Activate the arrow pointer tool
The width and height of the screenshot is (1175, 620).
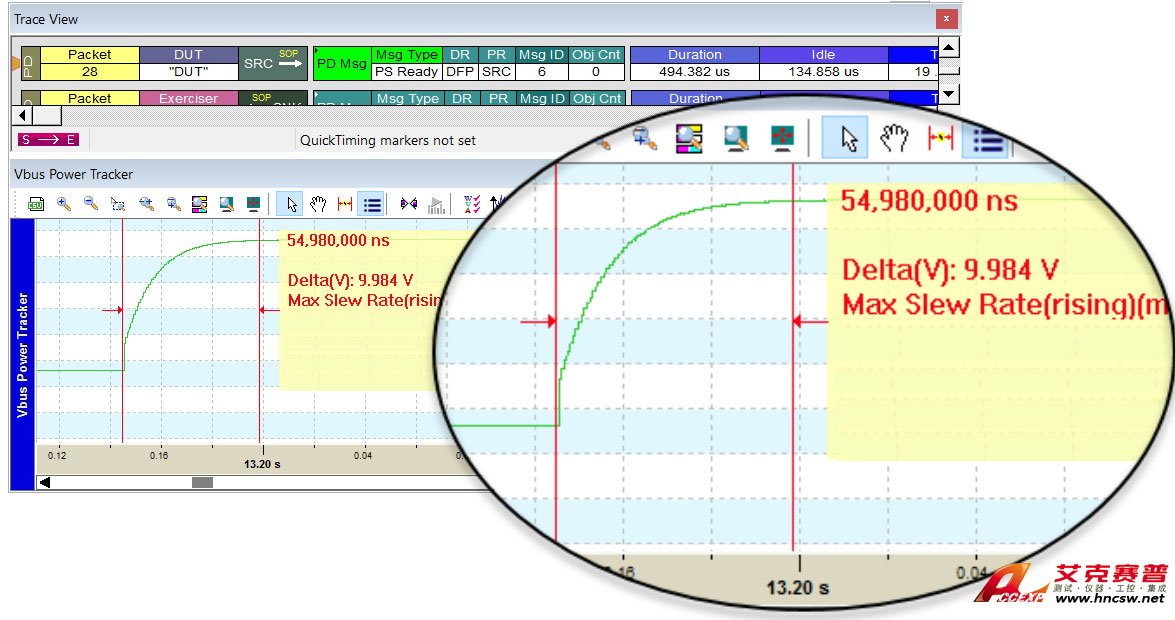(x=291, y=204)
